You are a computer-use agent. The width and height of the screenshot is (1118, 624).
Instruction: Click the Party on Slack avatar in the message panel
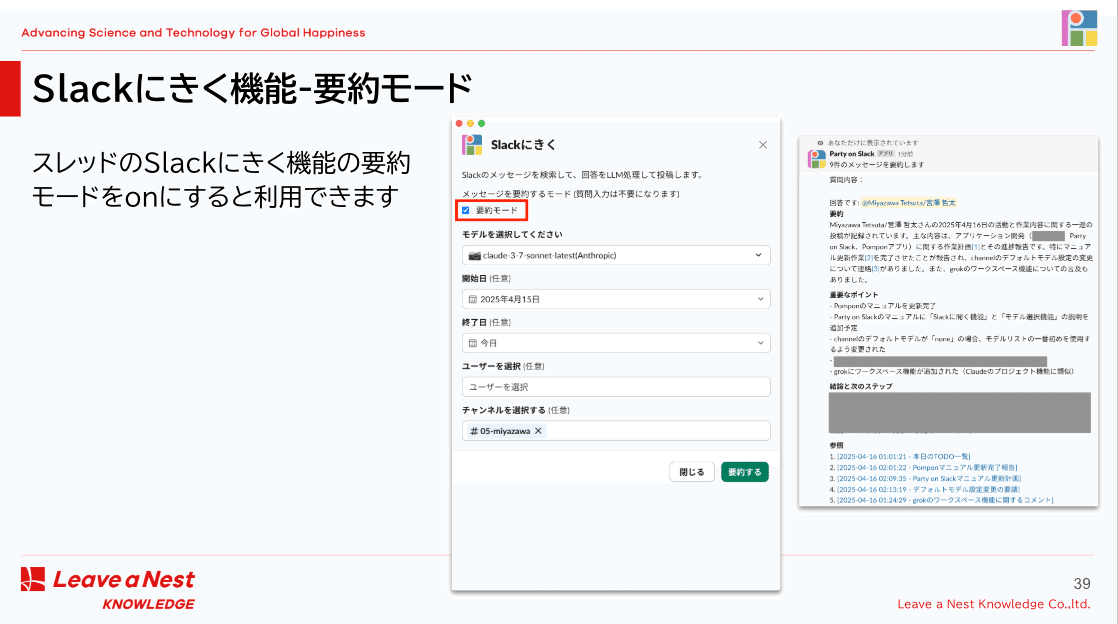[815, 160]
